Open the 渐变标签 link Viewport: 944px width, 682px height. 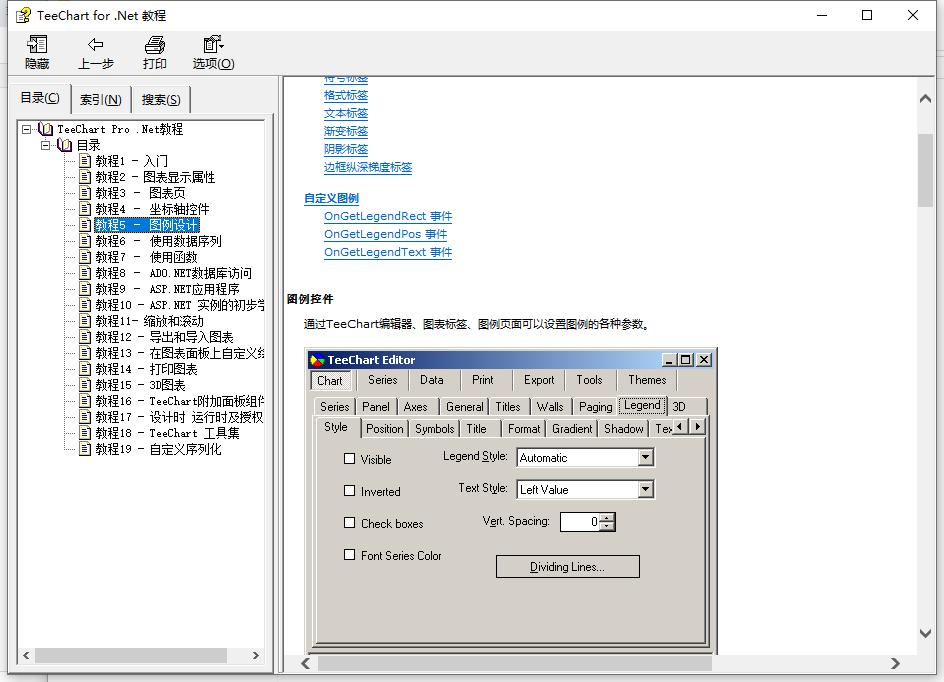click(x=346, y=131)
